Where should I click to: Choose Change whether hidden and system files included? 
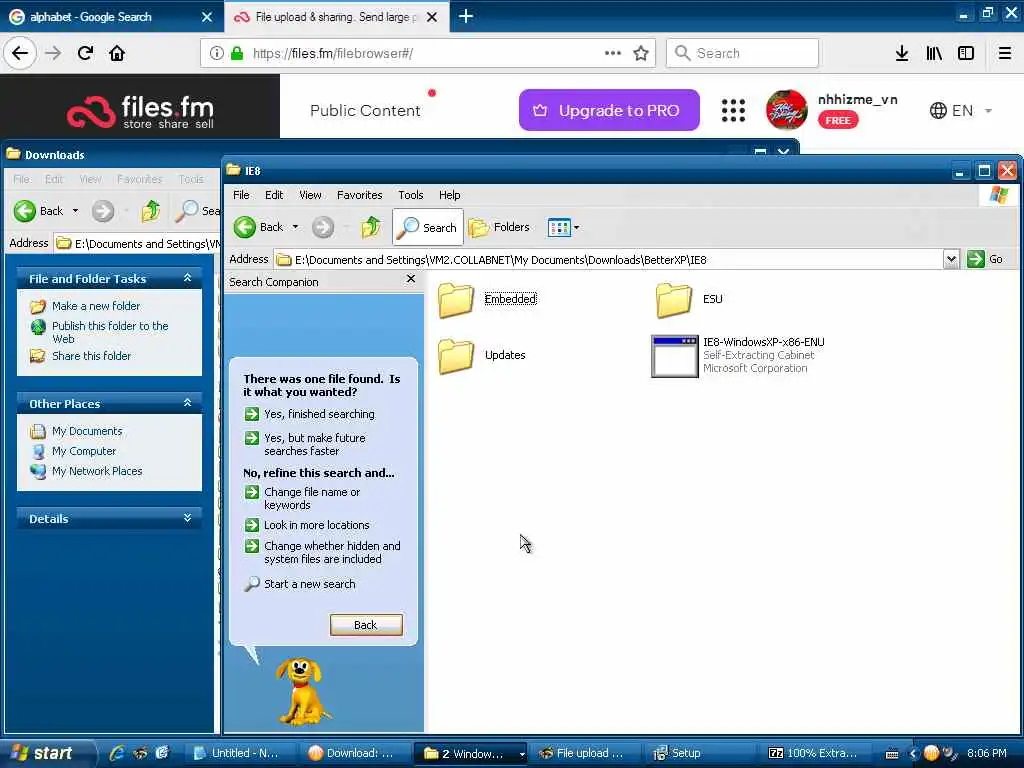[x=323, y=552]
